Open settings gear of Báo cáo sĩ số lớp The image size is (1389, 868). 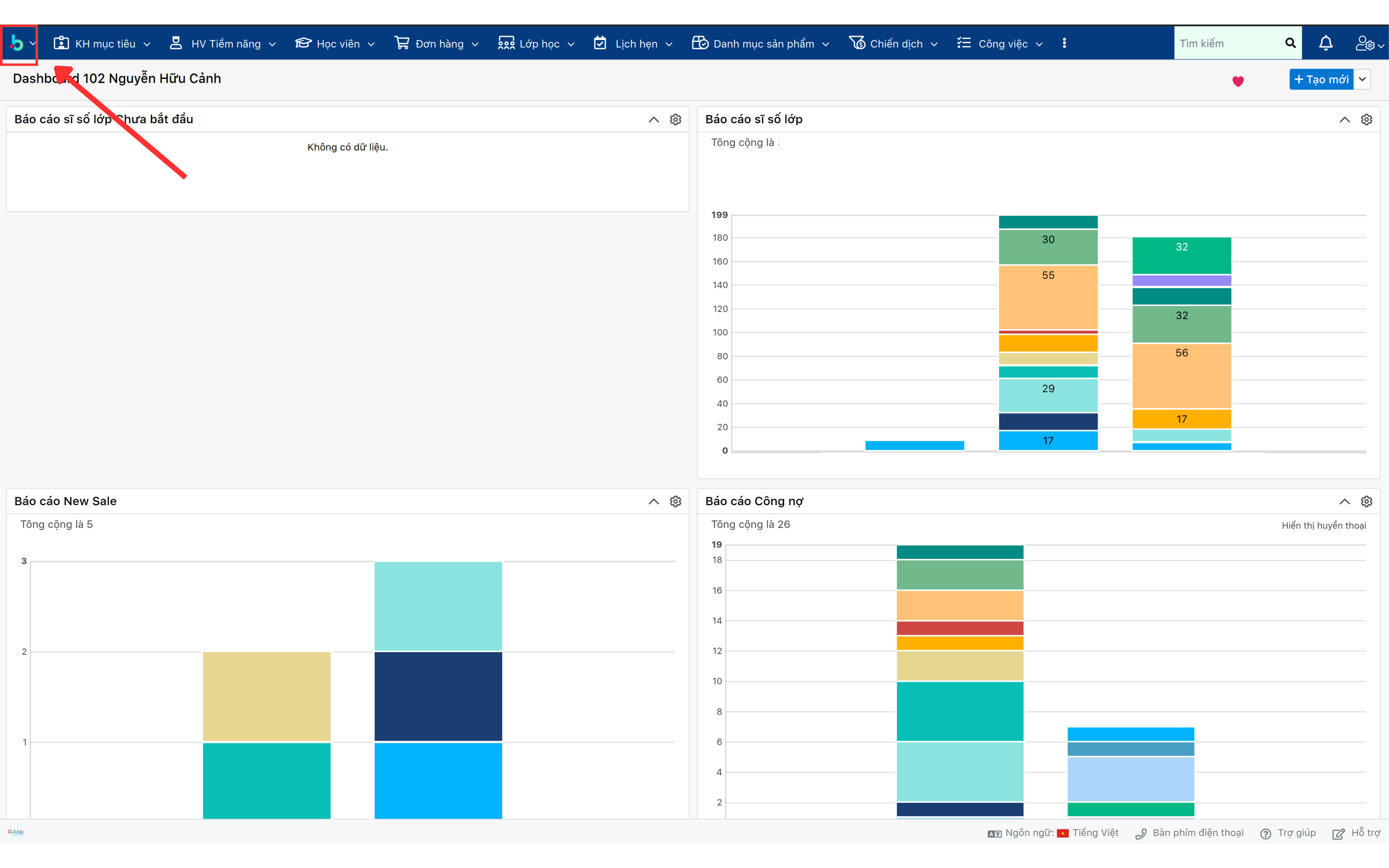pyautogui.click(x=1366, y=119)
